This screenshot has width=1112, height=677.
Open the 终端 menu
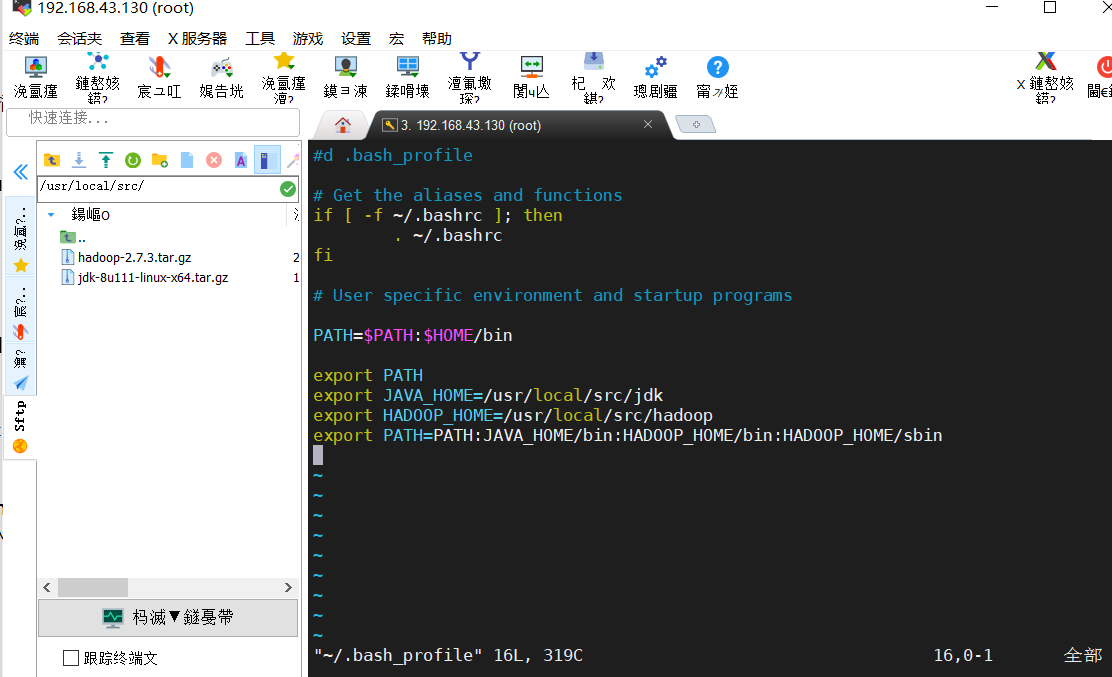pos(24,38)
